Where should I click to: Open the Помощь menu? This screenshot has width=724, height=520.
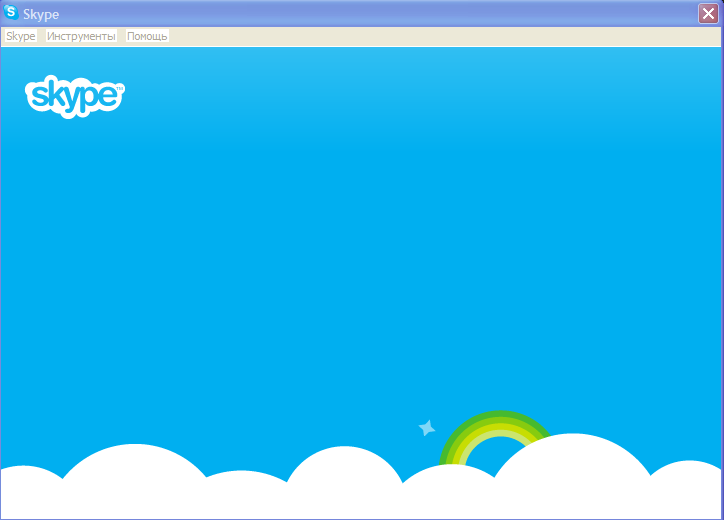pyautogui.click(x=147, y=36)
